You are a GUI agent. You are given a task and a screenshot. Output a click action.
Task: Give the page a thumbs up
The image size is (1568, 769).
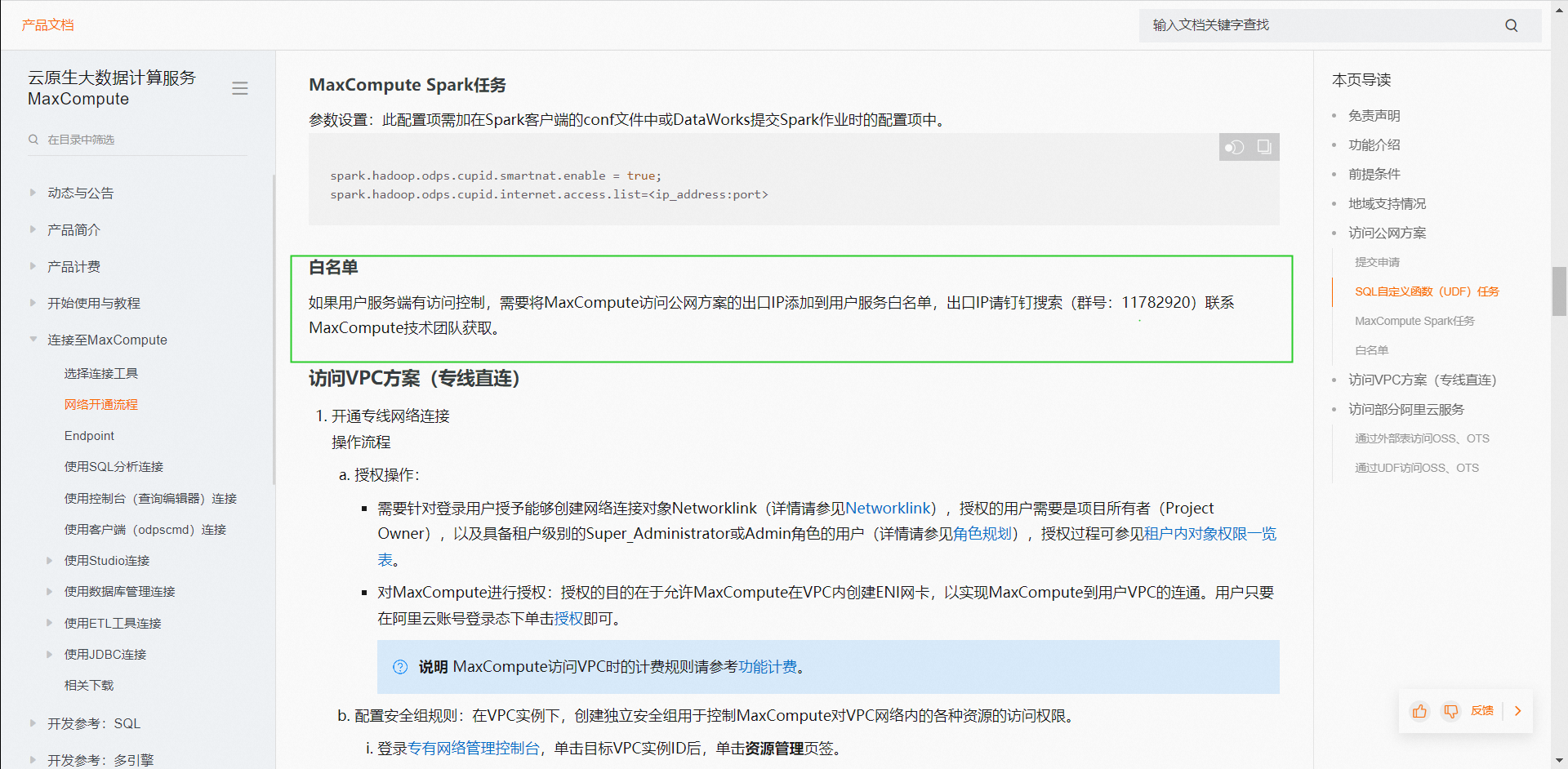point(1419,711)
